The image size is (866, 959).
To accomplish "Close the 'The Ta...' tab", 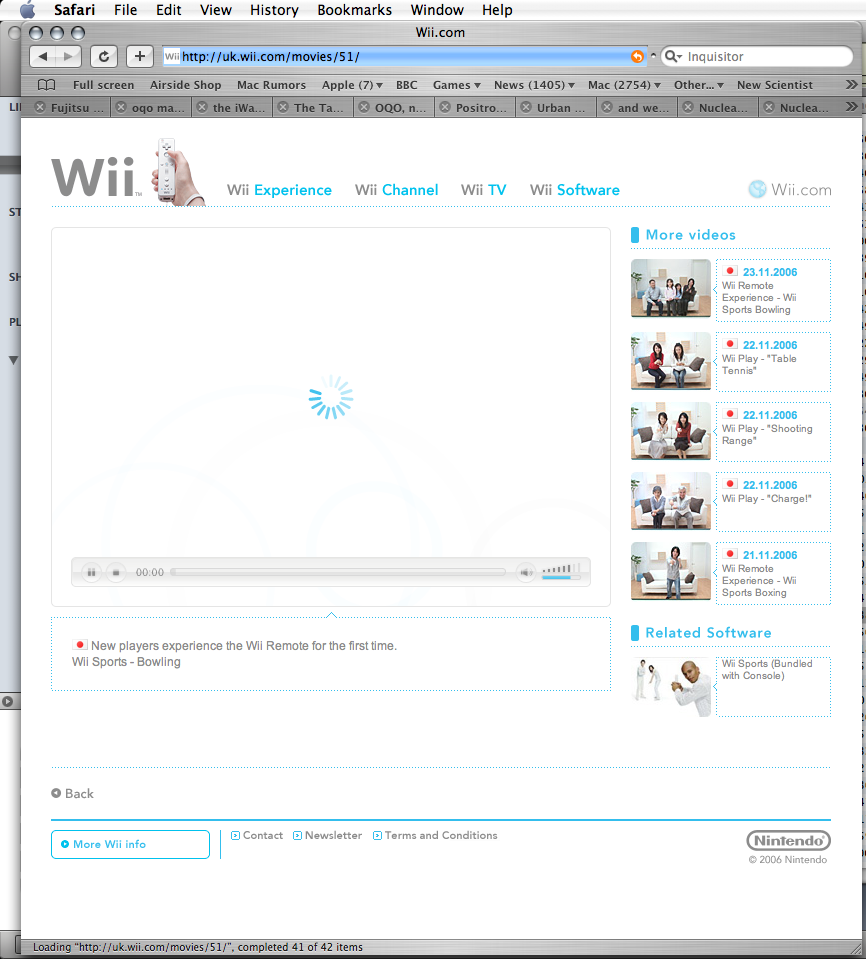I will click(x=283, y=107).
